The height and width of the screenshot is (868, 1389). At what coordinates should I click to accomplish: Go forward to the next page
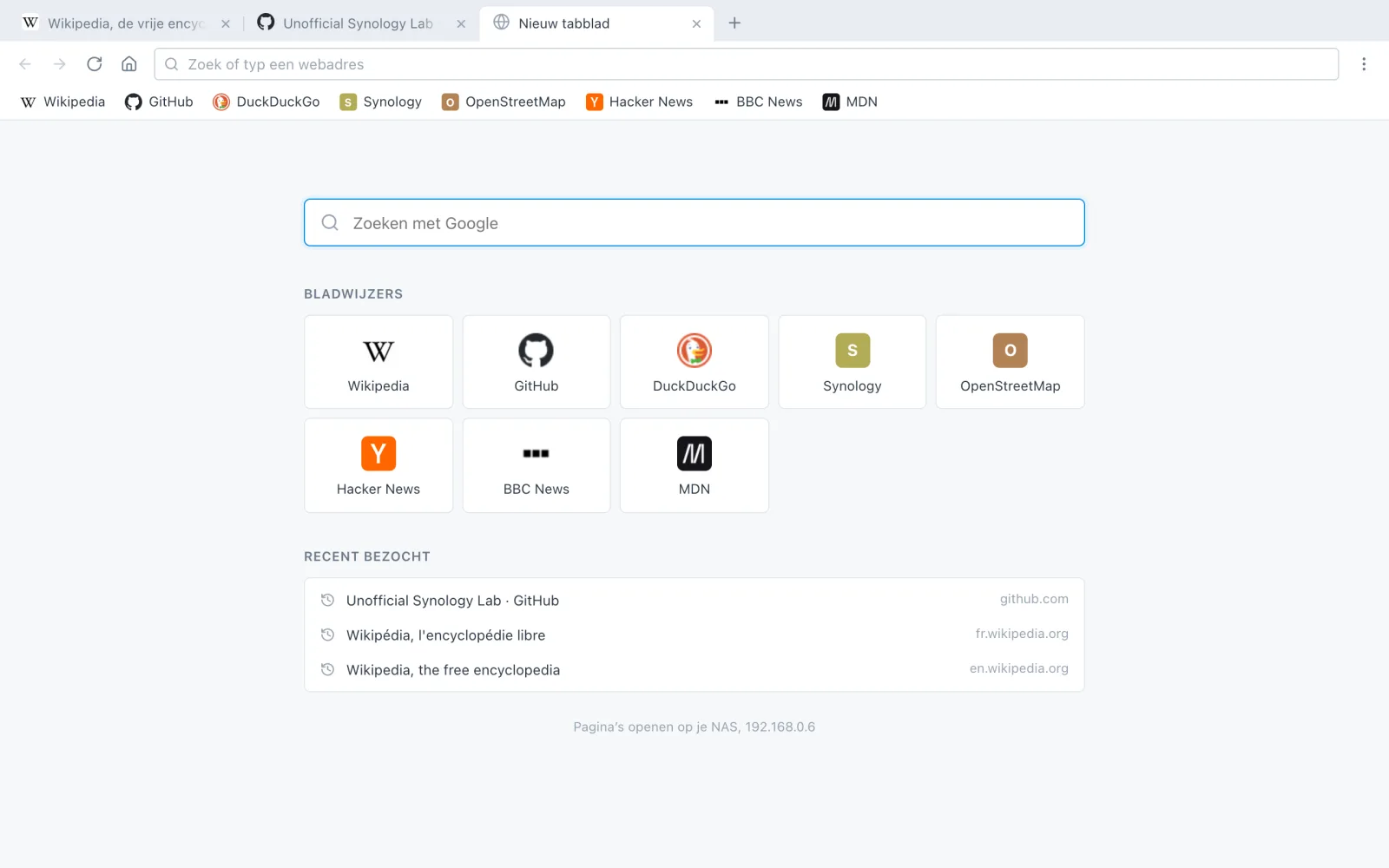[60, 64]
